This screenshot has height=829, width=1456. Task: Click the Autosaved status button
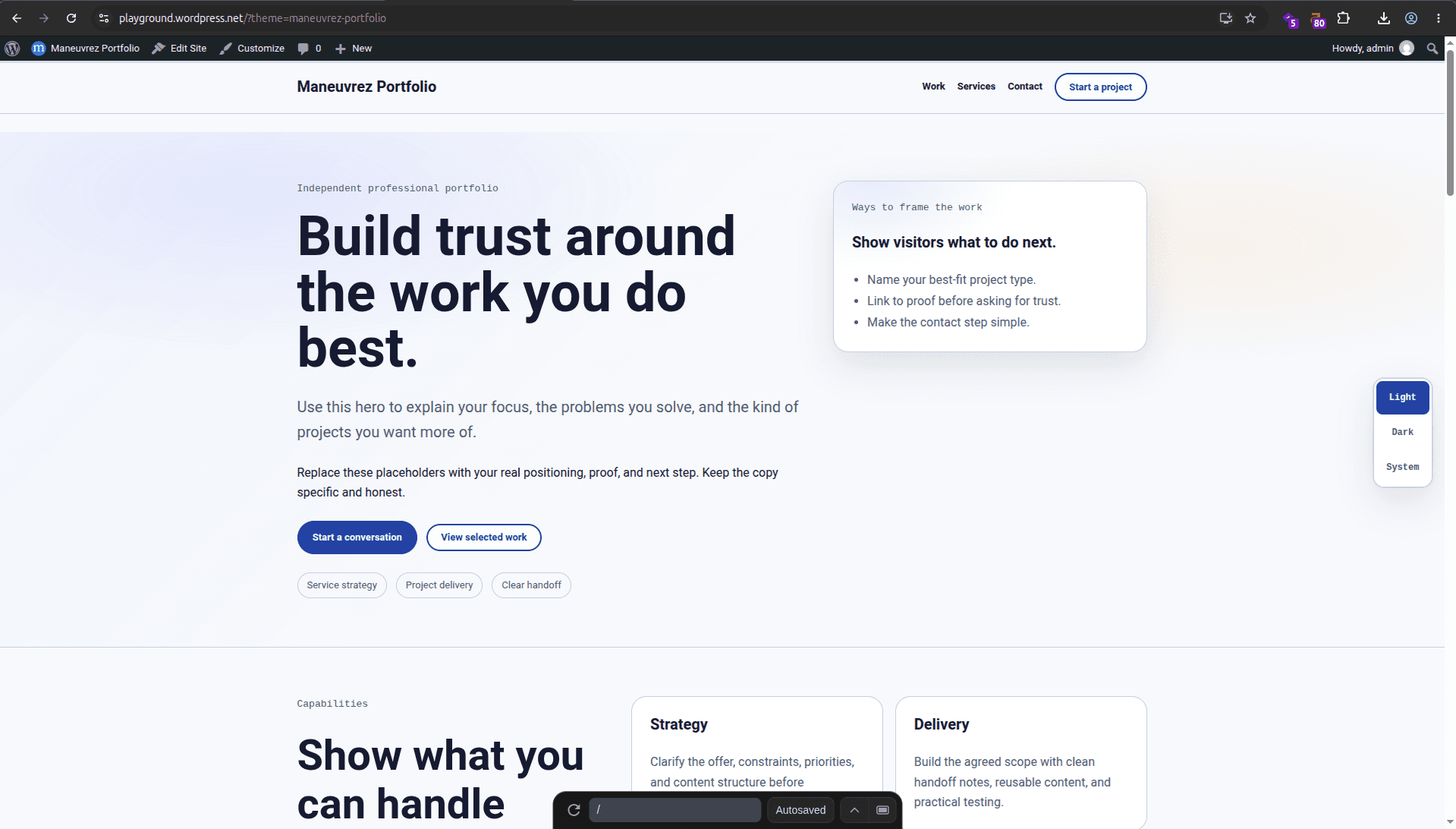800,810
